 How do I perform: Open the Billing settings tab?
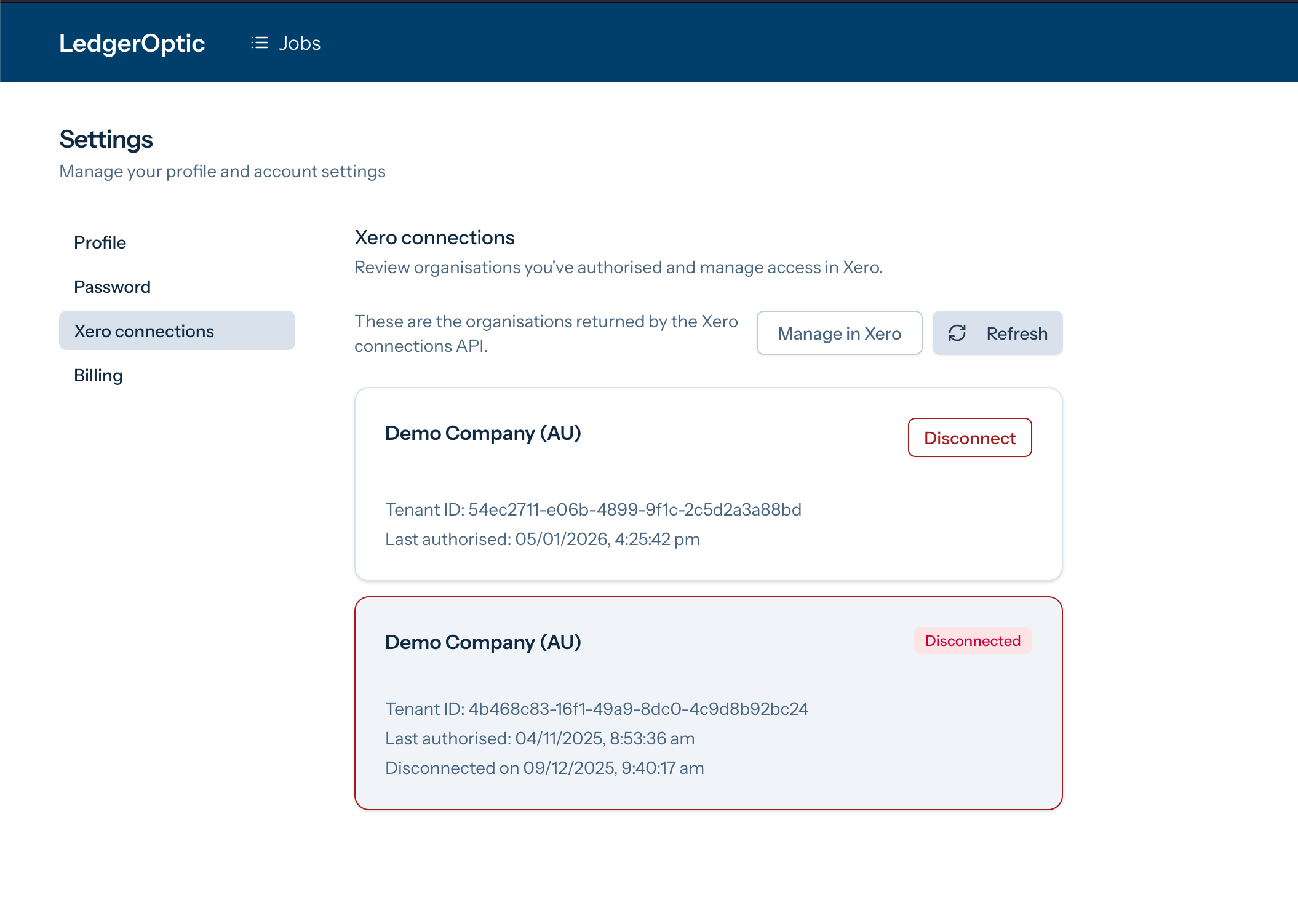click(x=98, y=375)
